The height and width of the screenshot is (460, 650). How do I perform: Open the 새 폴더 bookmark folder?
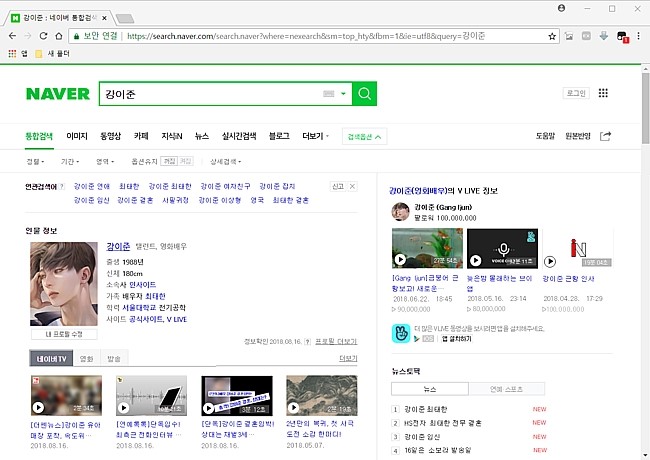[53, 53]
